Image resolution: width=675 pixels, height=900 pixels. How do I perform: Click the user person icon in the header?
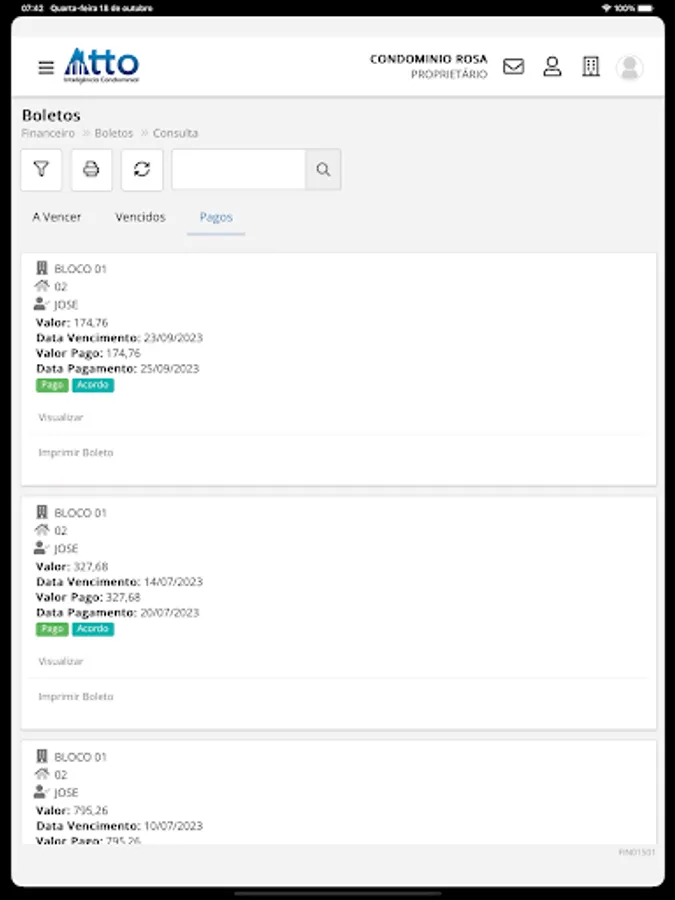(x=552, y=67)
